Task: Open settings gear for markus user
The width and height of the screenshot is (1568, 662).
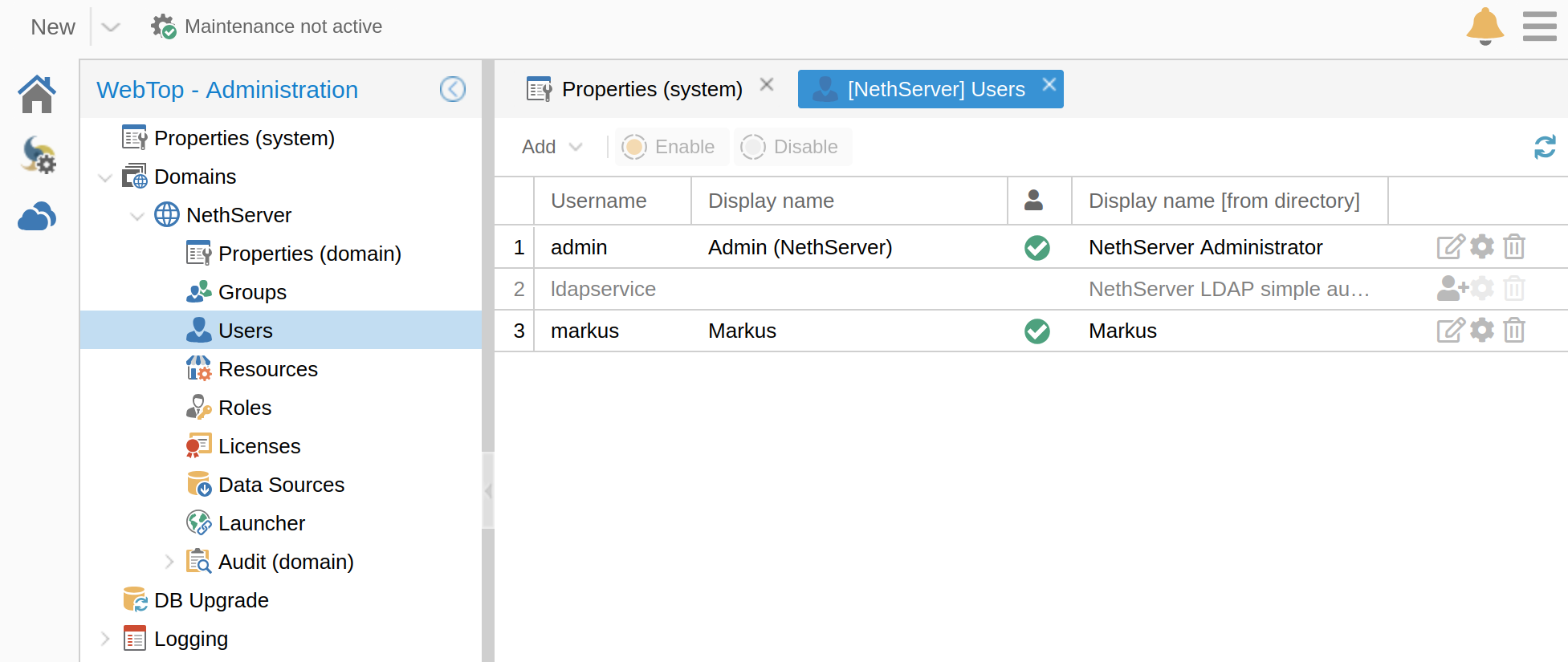Action: tap(1482, 331)
